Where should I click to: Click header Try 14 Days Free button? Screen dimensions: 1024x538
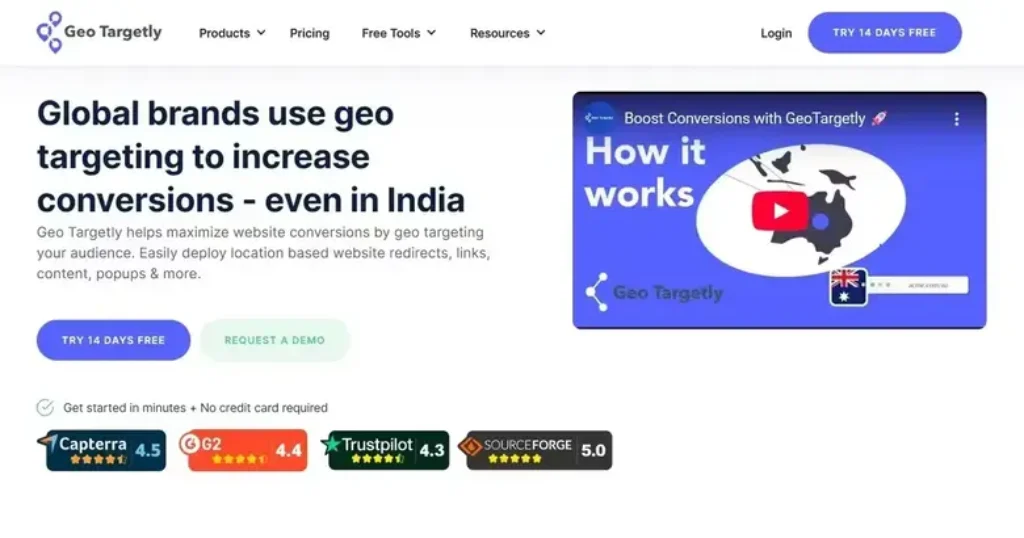tap(884, 33)
